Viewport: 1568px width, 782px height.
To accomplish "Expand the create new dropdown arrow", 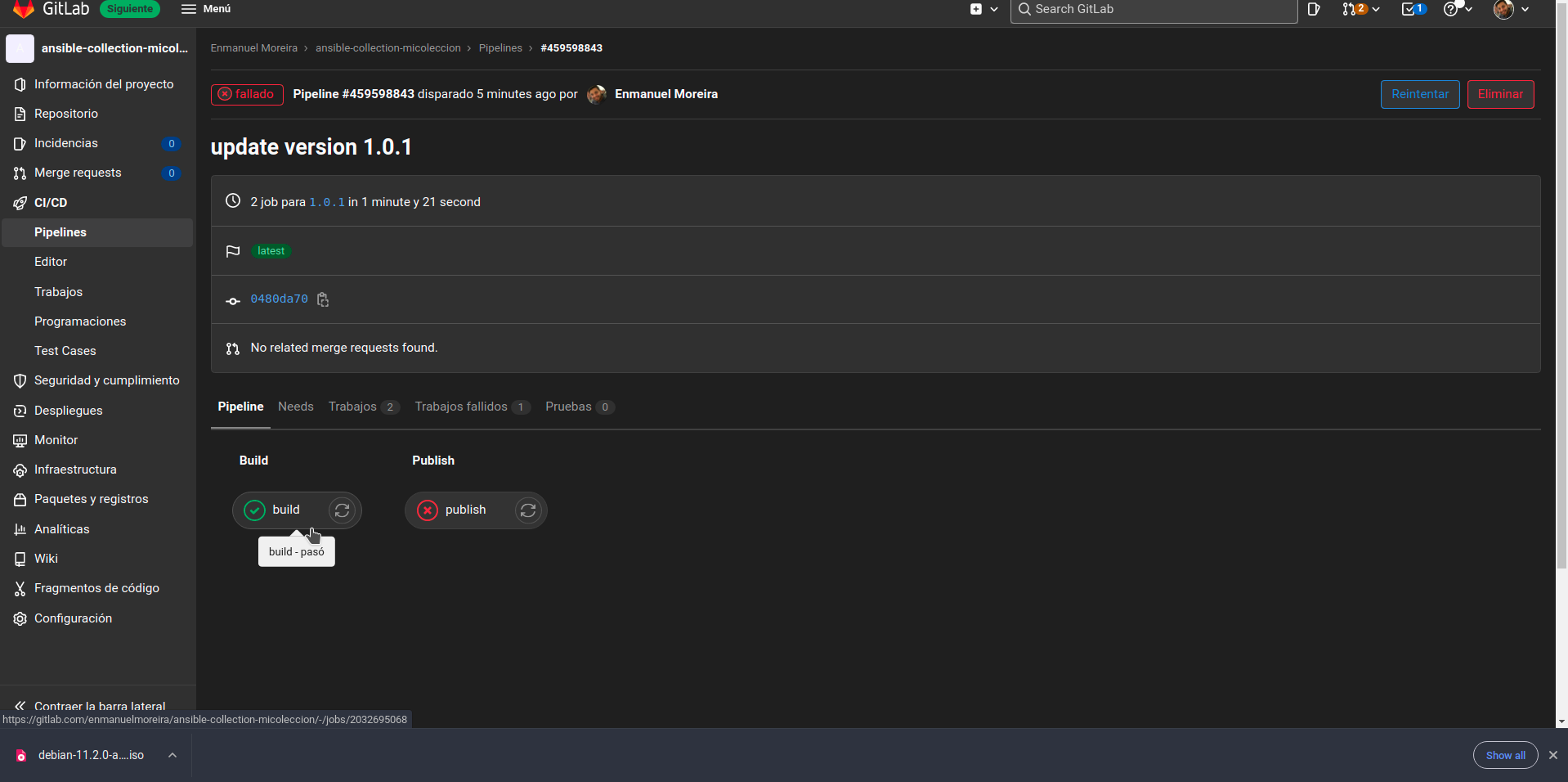I will 994,9.
